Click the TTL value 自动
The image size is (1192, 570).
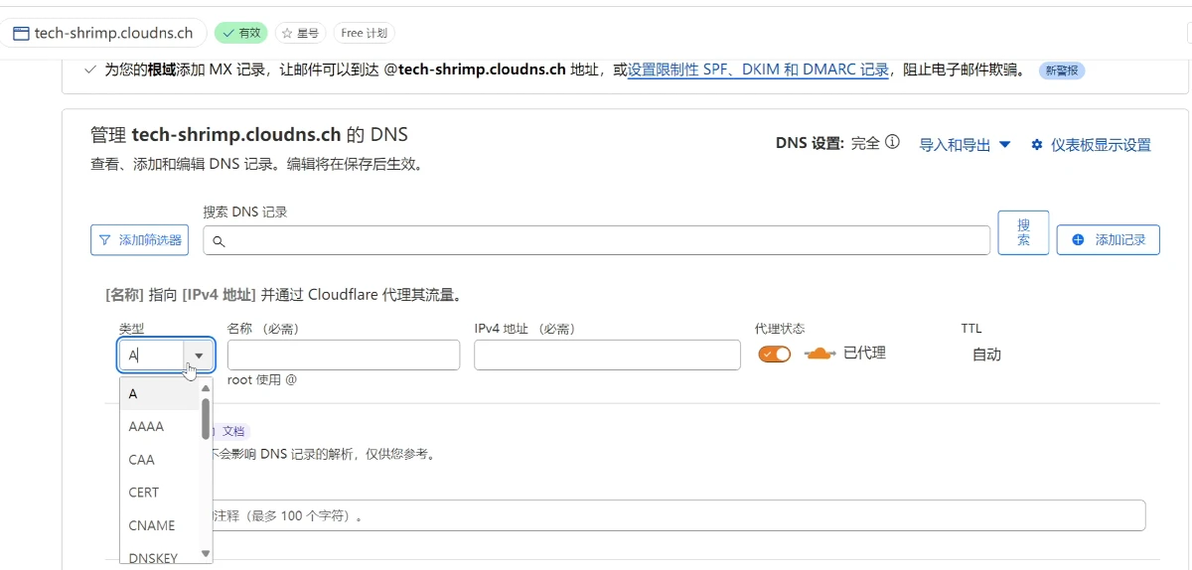[x=987, y=354]
